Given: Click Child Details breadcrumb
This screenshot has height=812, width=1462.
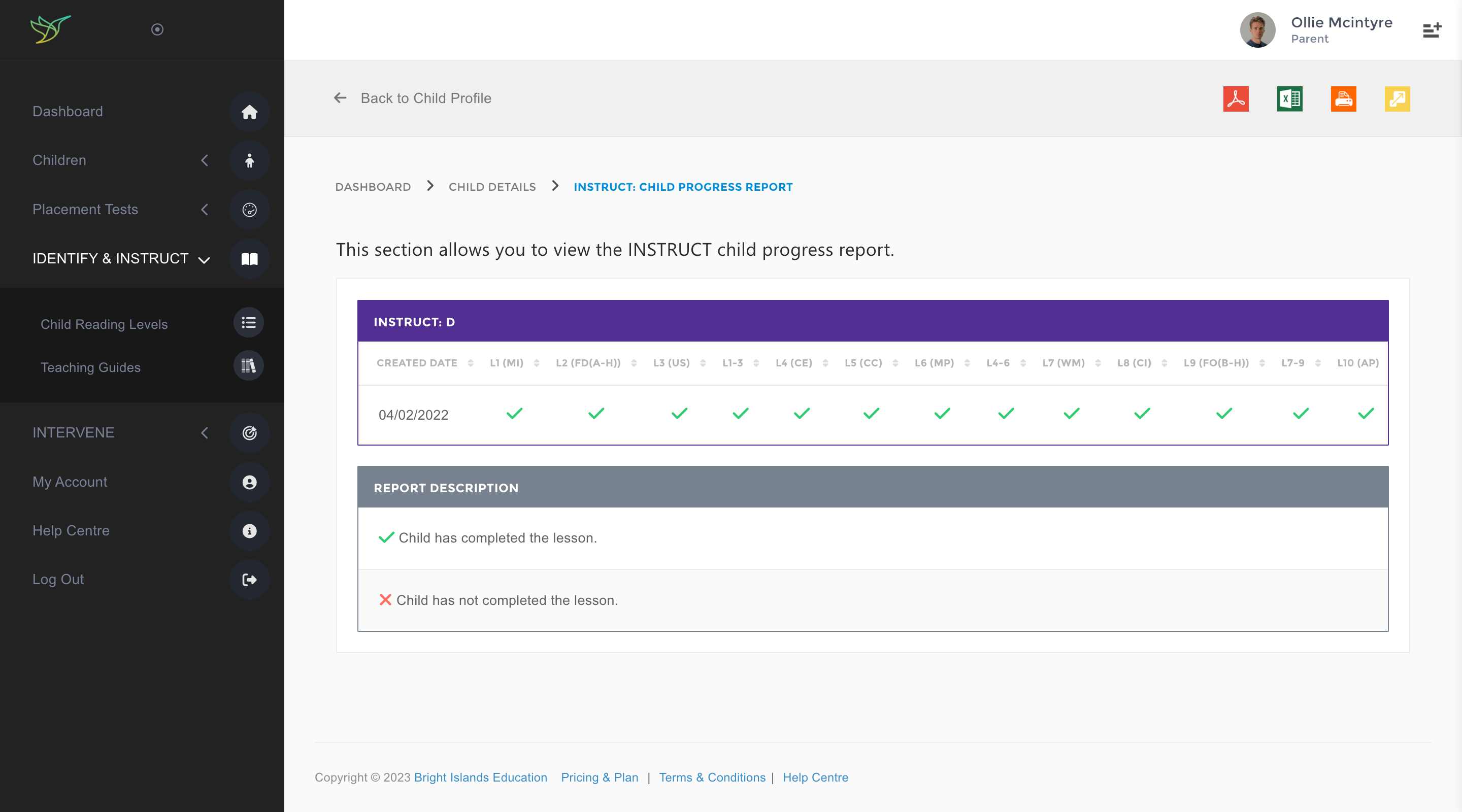Looking at the screenshot, I should tap(491, 187).
